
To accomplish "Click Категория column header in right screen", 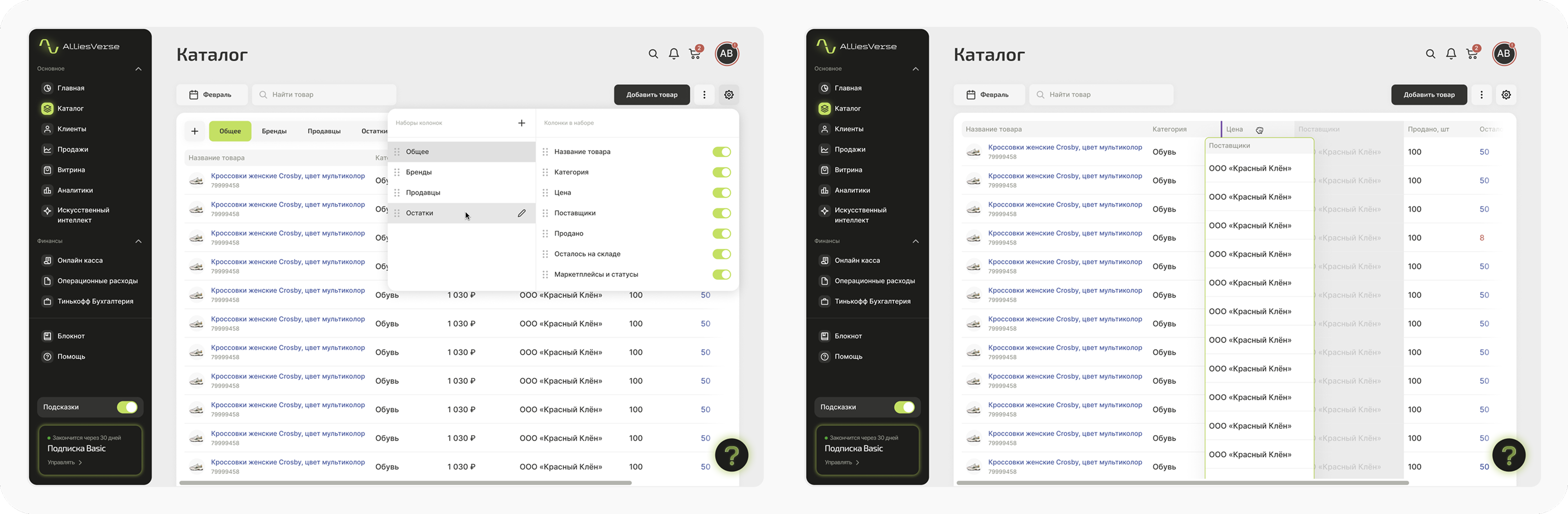I will point(1169,130).
